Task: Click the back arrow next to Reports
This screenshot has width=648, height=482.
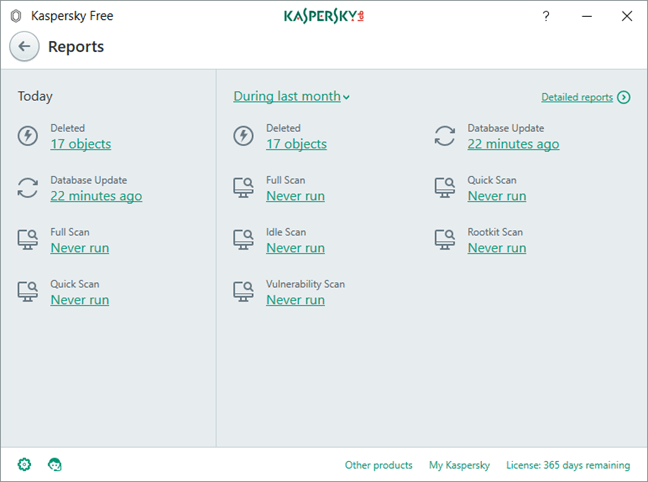Action: coord(25,46)
